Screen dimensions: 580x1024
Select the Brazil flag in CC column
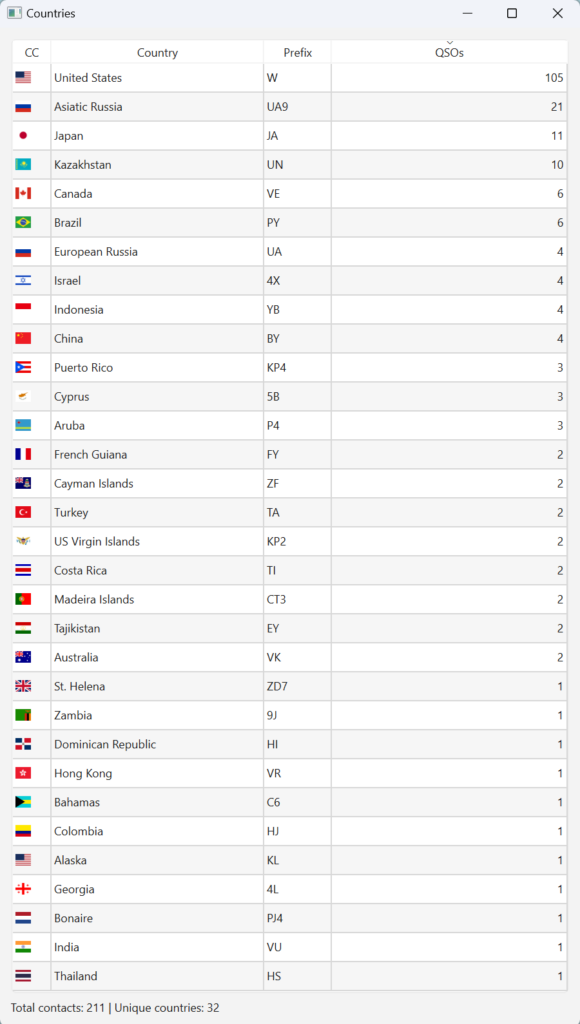[23, 223]
